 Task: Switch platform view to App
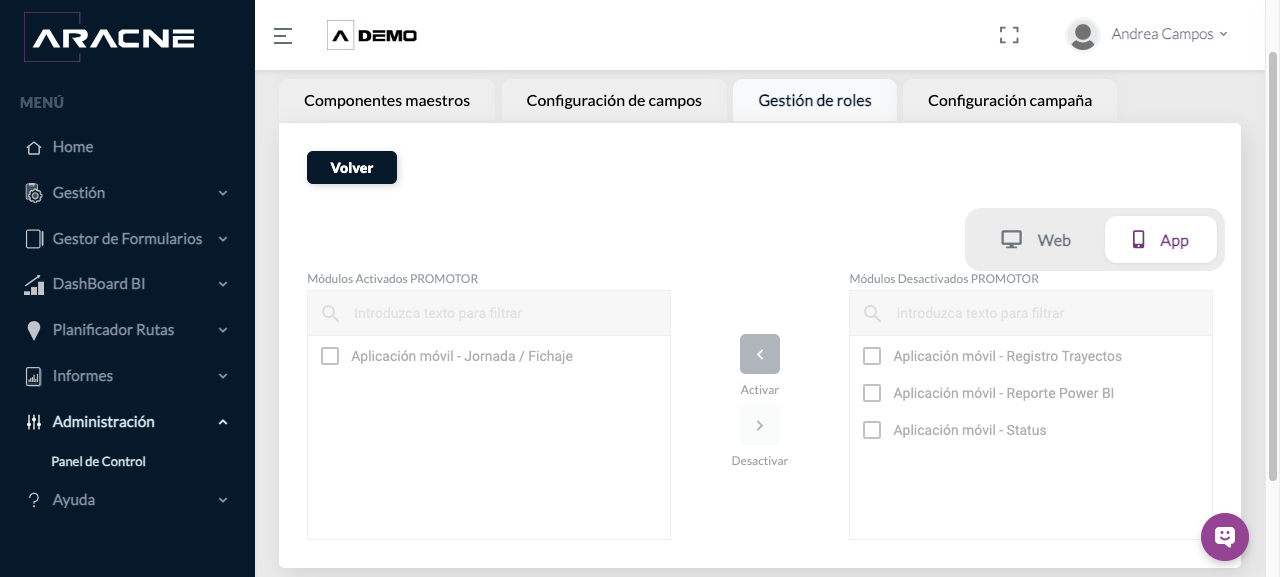(1161, 240)
